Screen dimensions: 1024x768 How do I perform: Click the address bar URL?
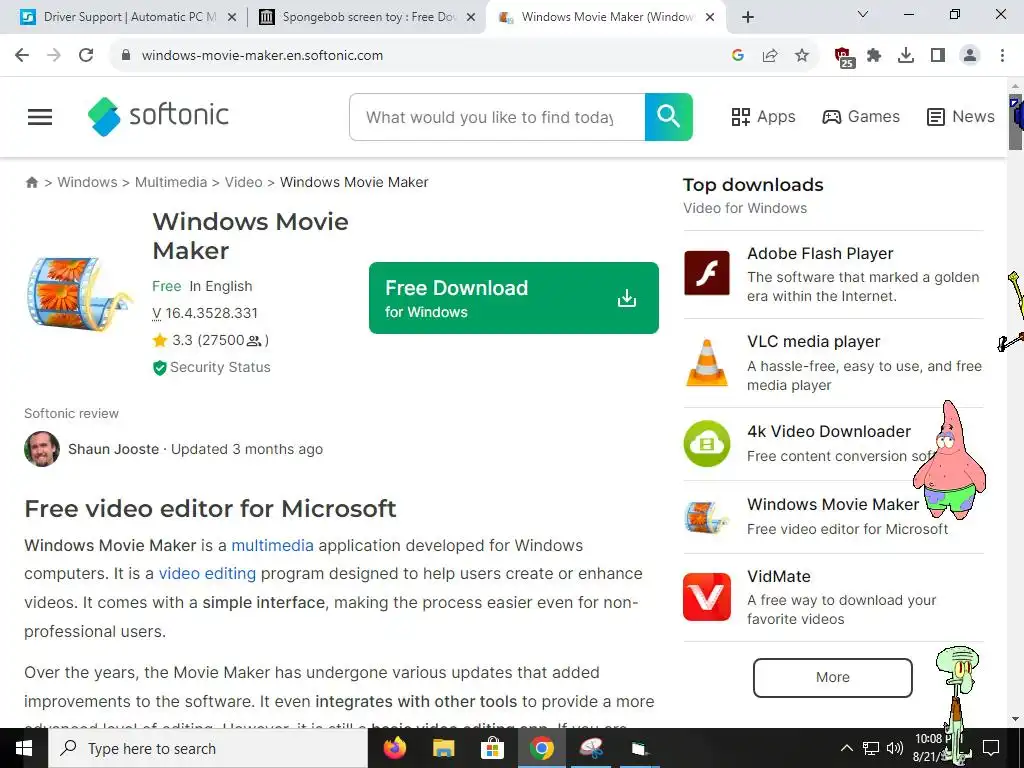click(x=262, y=56)
